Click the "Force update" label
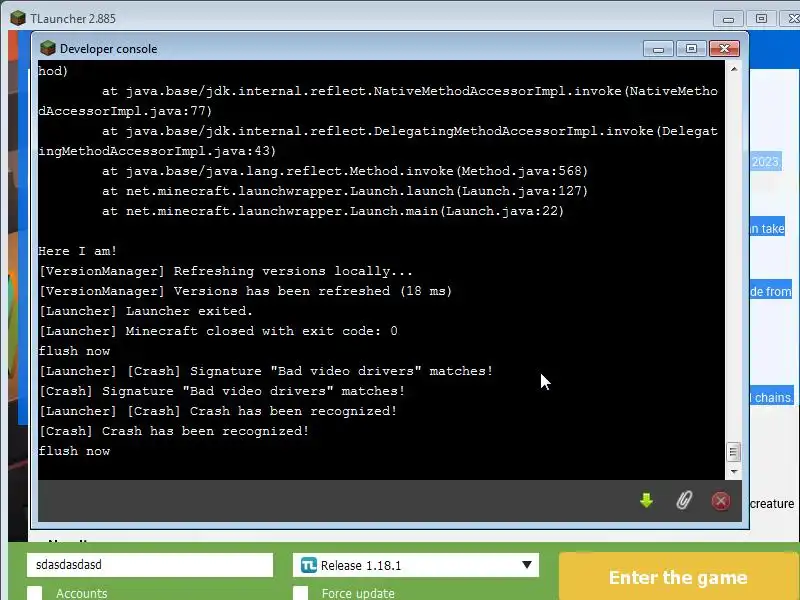Viewport: 800px width, 600px height. (358, 593)
